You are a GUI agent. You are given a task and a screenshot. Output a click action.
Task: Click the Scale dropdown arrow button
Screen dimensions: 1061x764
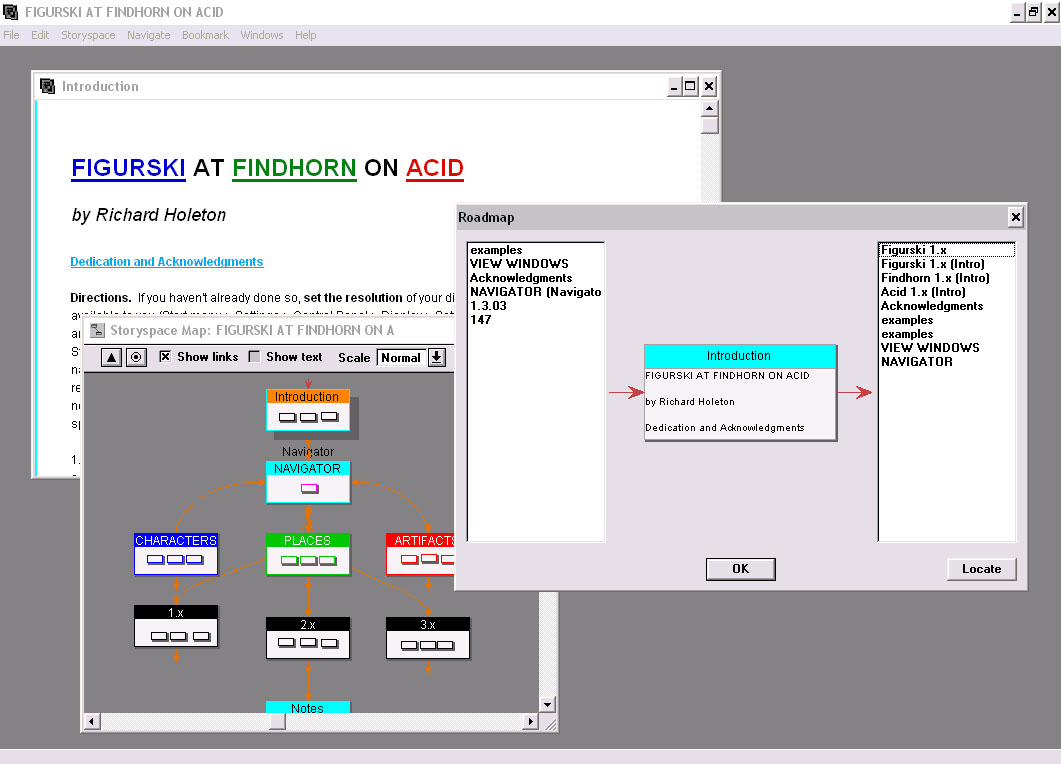437,357
